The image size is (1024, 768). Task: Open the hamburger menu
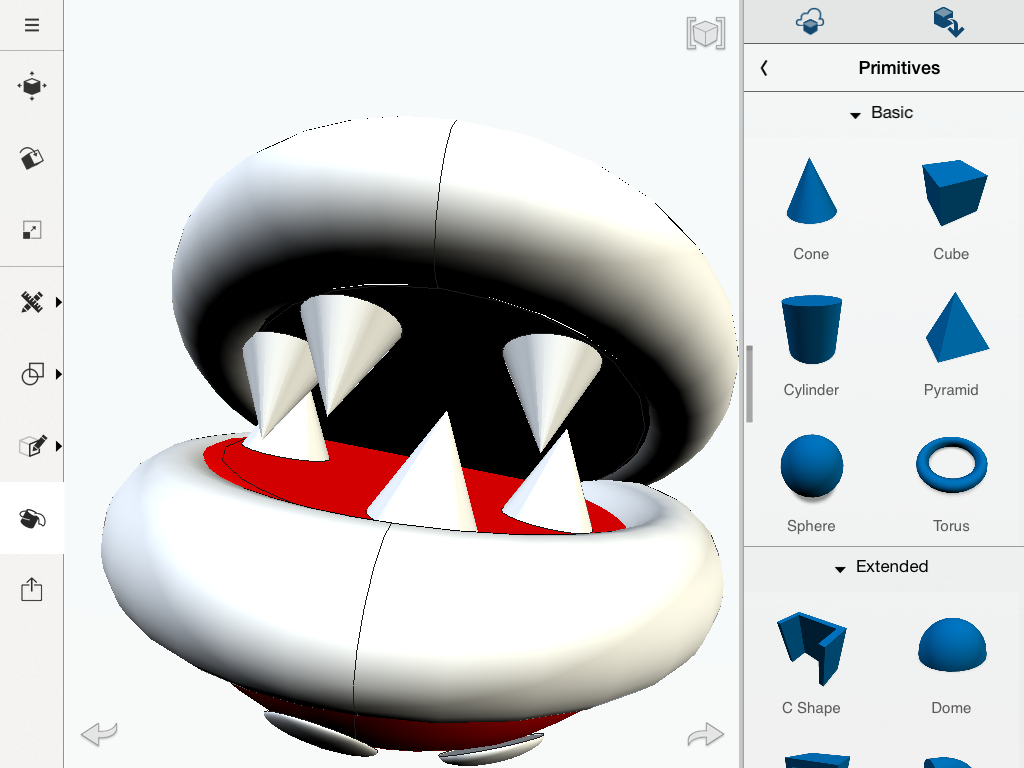[32, 24]
